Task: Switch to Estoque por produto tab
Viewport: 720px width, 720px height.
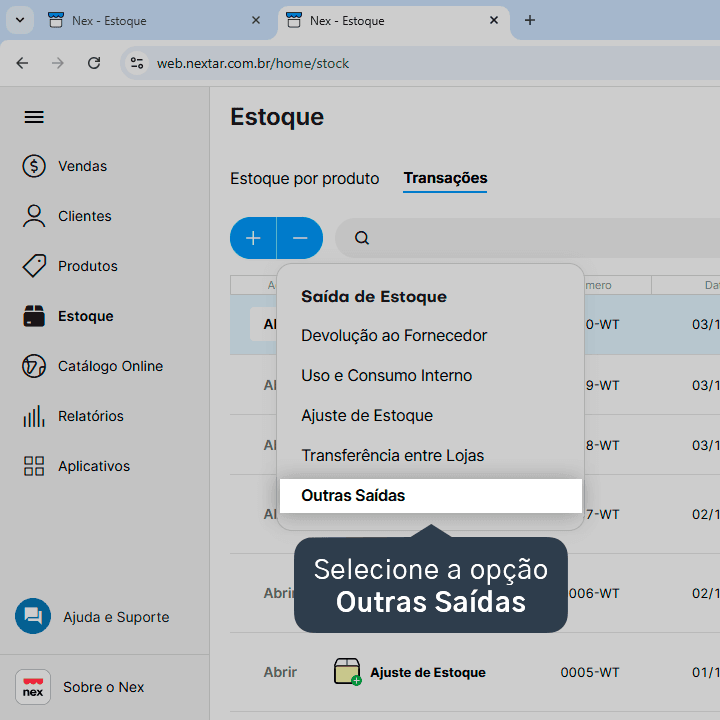Action: click(304, 178)
